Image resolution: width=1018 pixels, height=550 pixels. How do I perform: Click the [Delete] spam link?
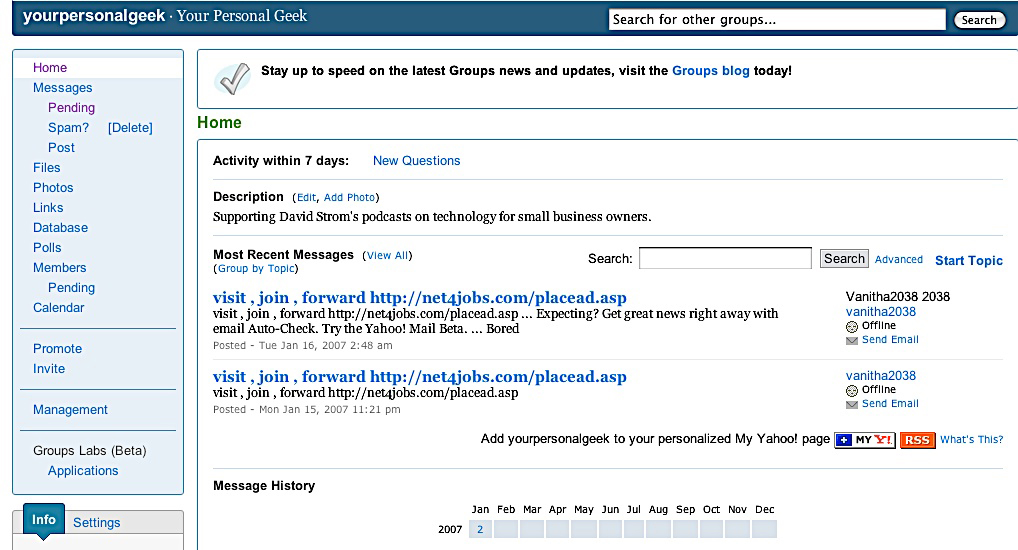point(130,128)
